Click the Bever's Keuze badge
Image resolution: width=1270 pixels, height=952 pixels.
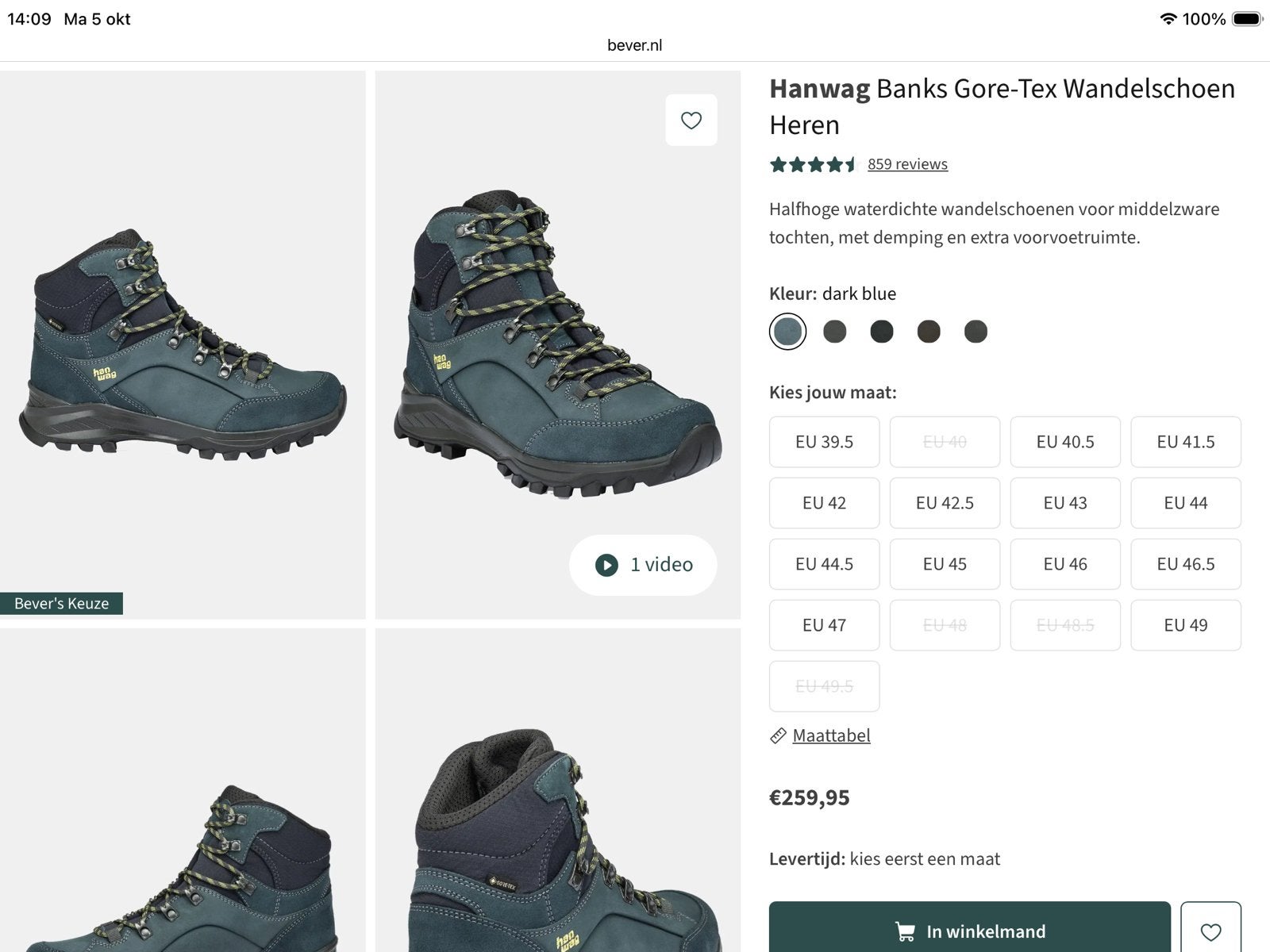pyautogui.click(x=61, y=604)
